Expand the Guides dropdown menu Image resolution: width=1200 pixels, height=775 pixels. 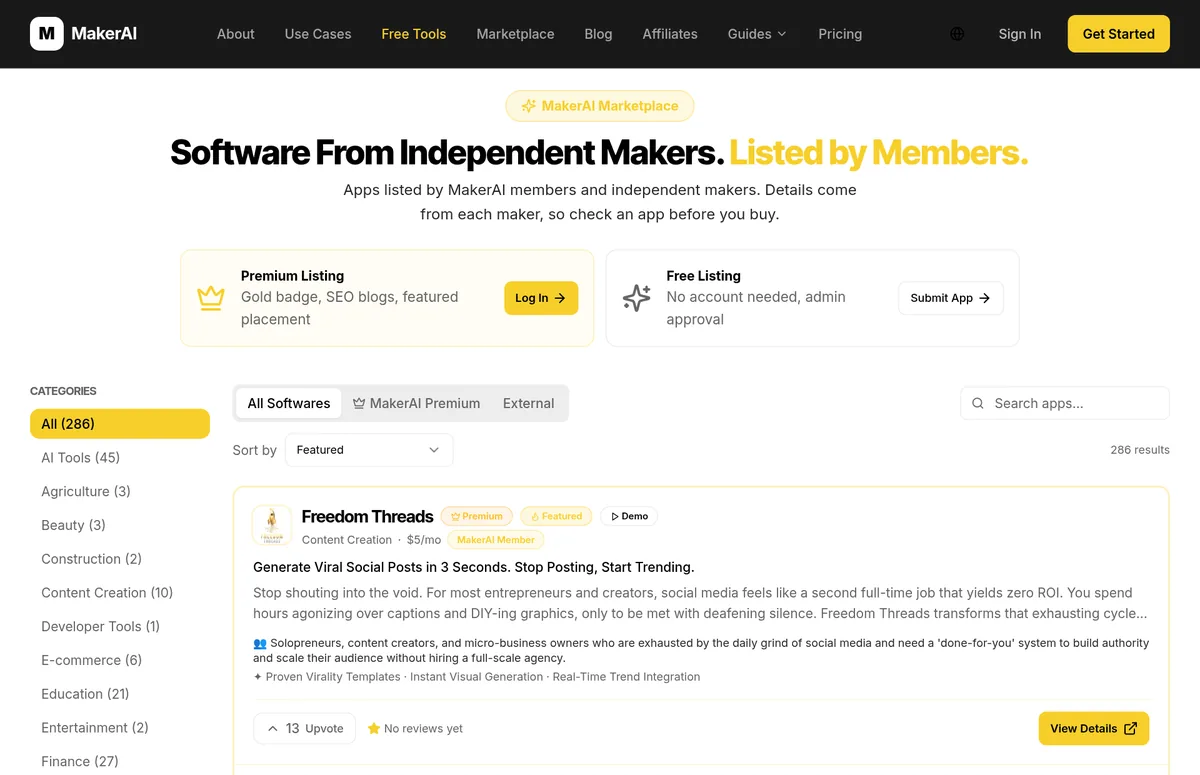point(757,34)
